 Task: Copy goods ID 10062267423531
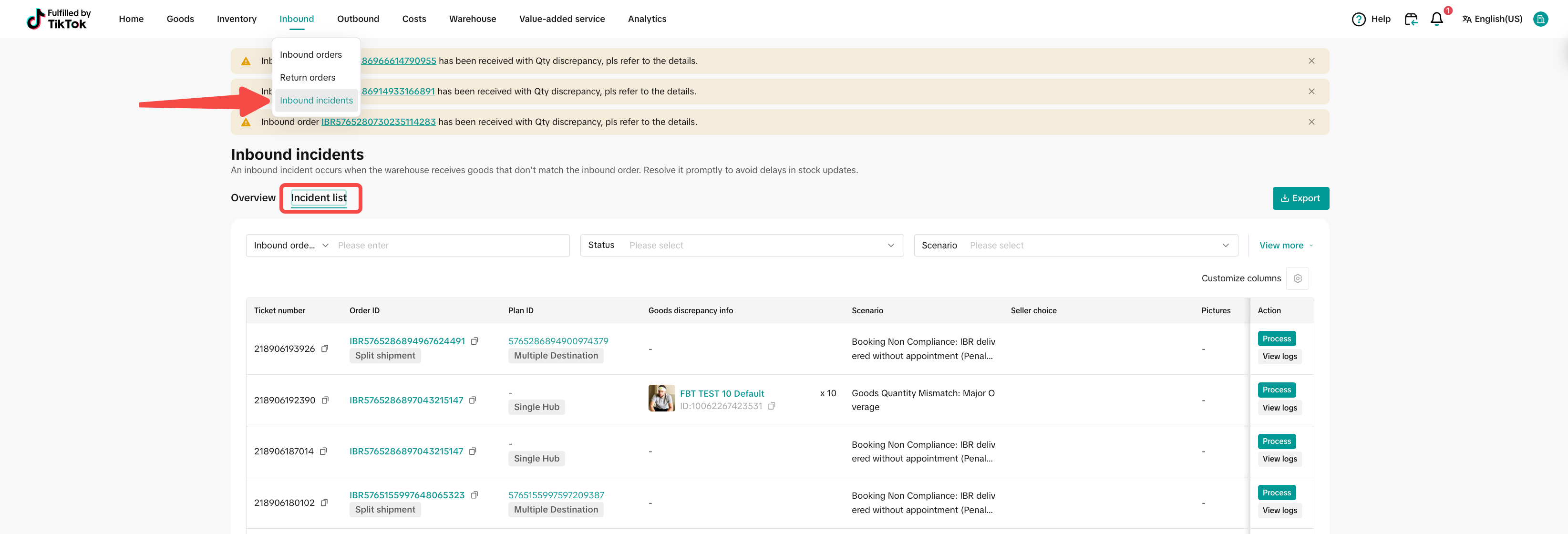pyautogui.click(x=771, y=406)
